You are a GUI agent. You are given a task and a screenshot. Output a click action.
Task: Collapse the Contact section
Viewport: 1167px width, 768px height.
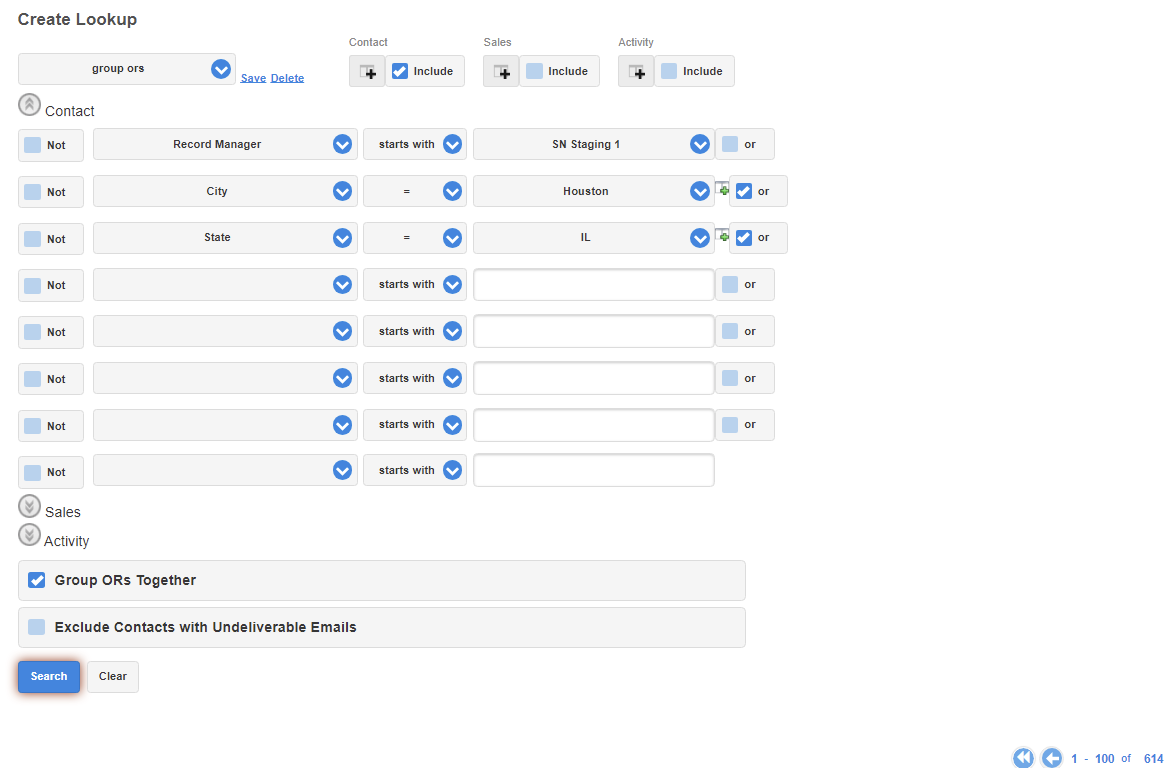[x=30, y=105]
